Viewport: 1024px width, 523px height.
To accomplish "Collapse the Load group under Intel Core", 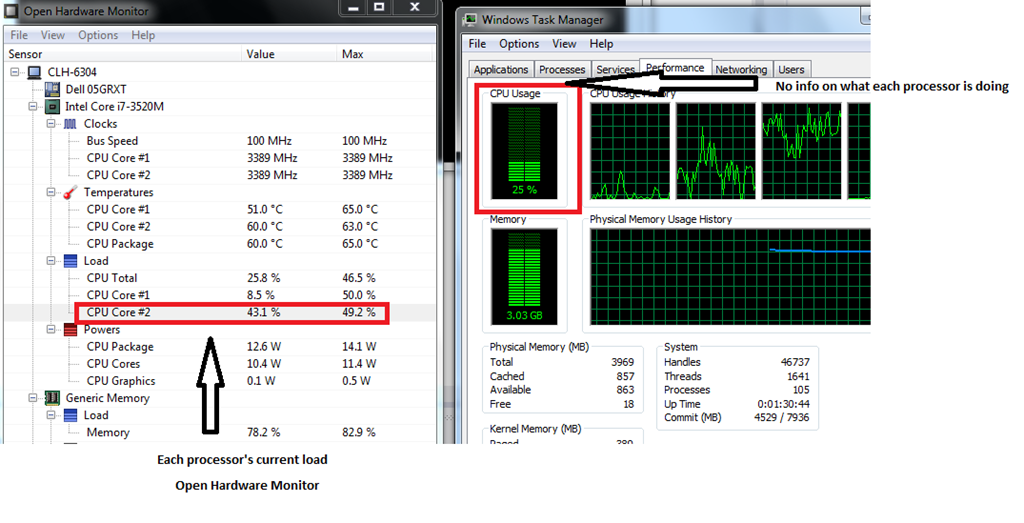I will click(51, 261).
